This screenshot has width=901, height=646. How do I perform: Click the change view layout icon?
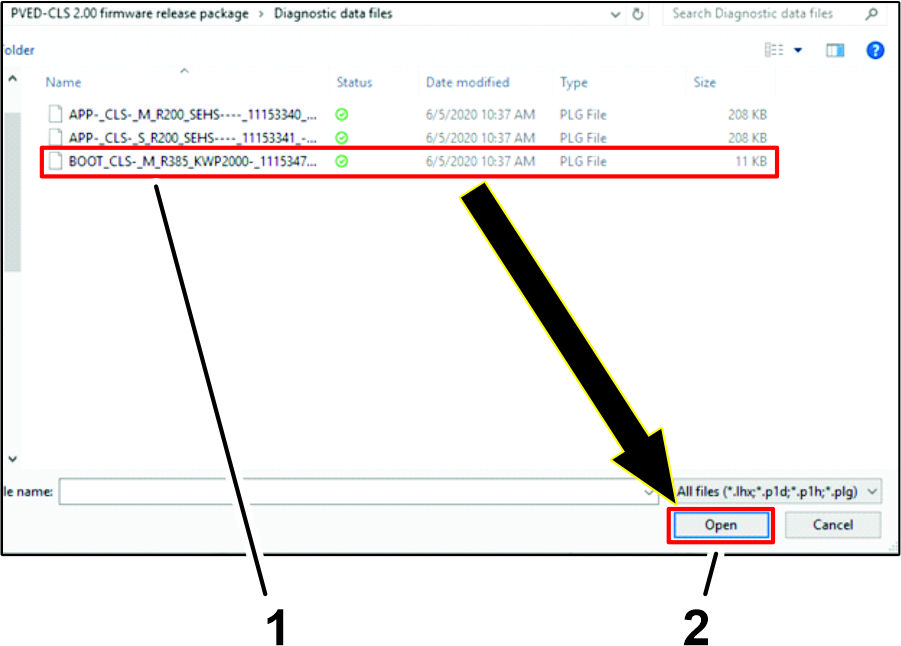[774, 50]
